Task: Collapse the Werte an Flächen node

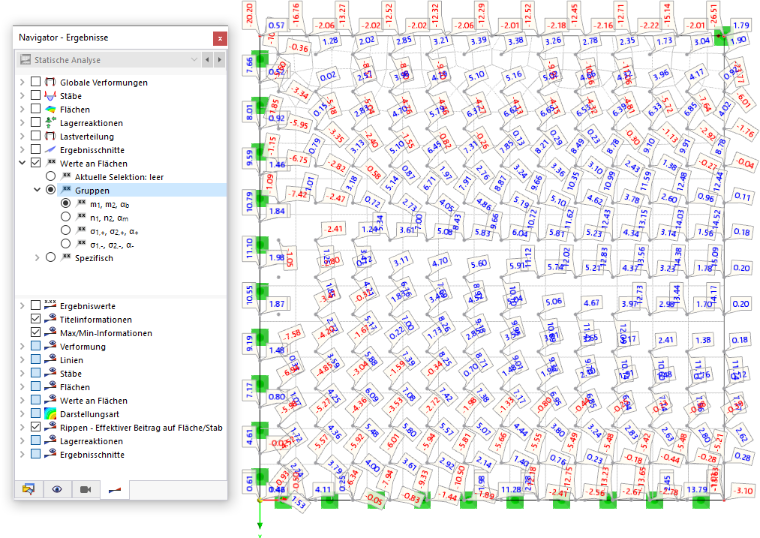Action: [22, 163]
